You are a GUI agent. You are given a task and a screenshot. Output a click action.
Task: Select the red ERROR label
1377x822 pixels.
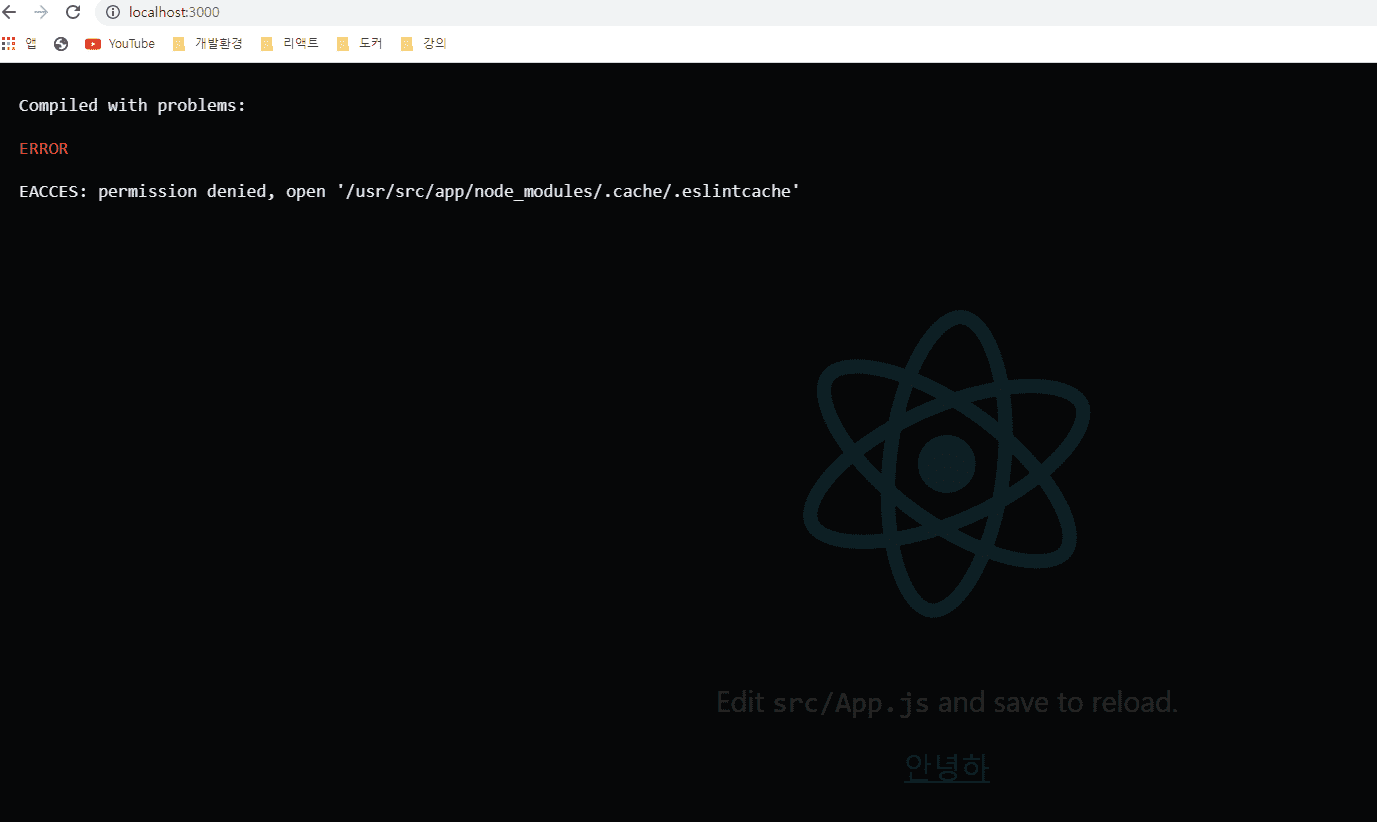[44, 149]
